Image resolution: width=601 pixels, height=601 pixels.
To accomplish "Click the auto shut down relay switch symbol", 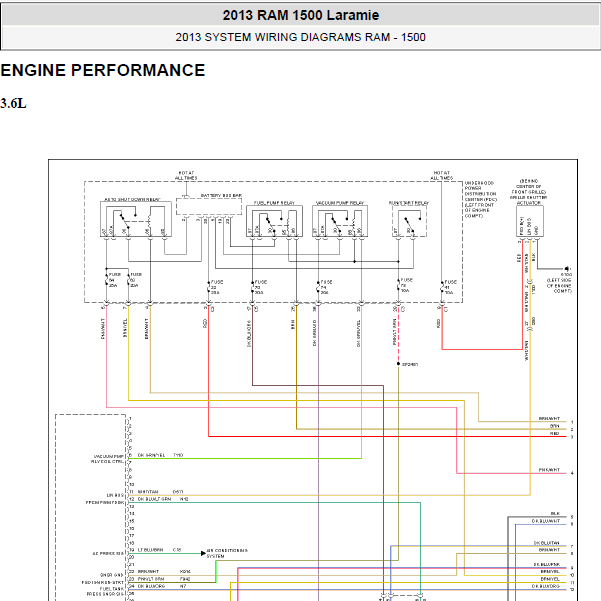I will click(x=125, y=222).
